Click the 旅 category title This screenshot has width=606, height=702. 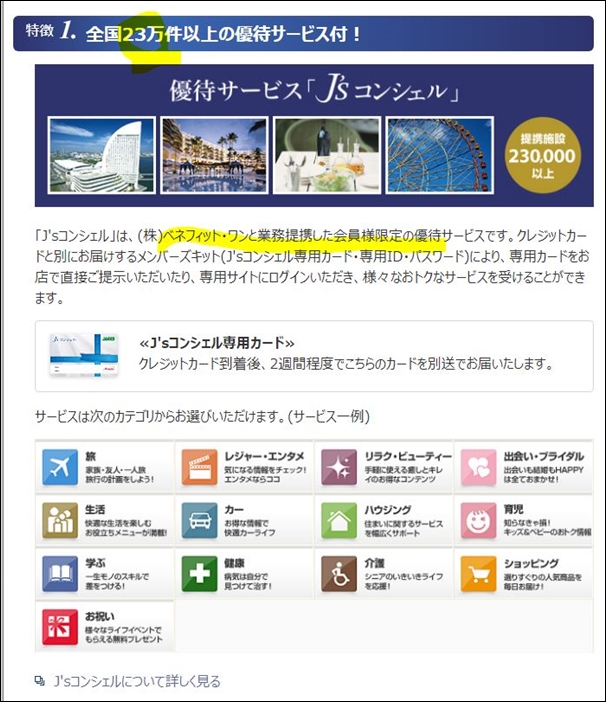coord(90,456)
